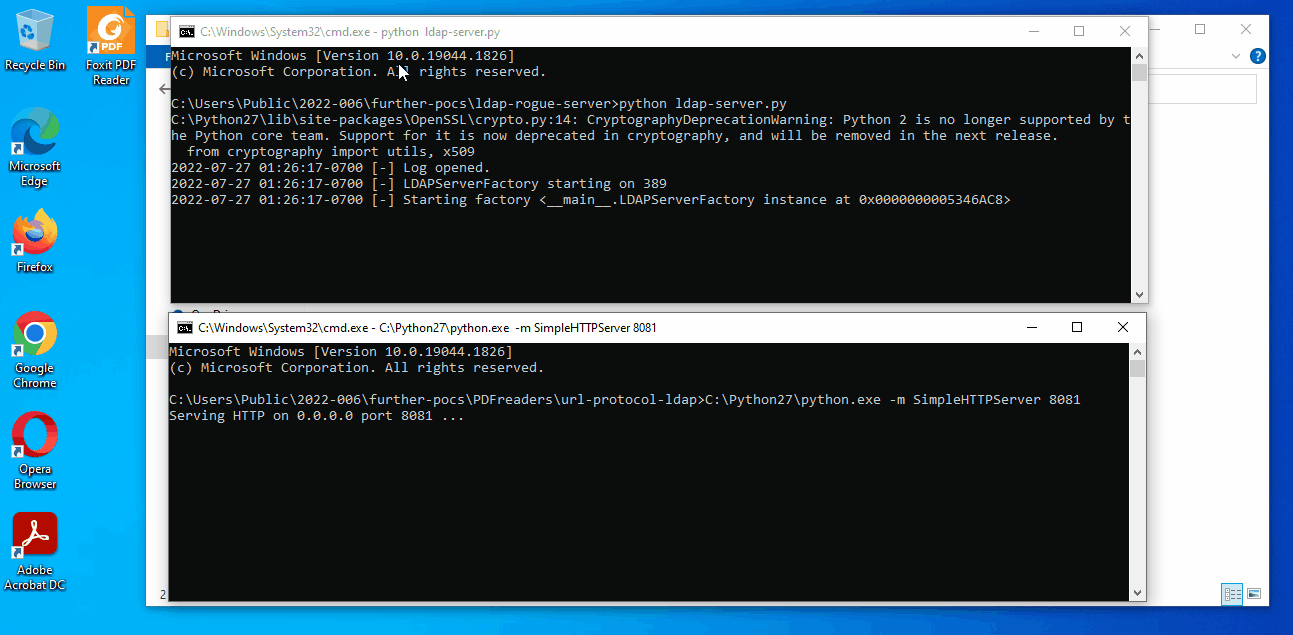Click scroll-up arrow in SimpleHTTPServer cmd window

click(1137, 352)
